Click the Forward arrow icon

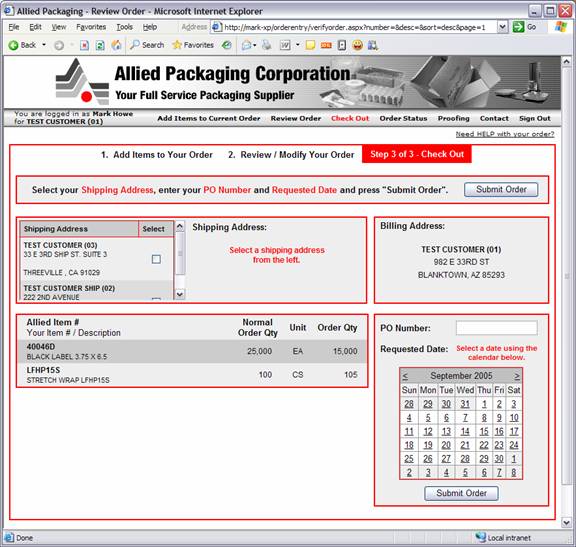59,45
